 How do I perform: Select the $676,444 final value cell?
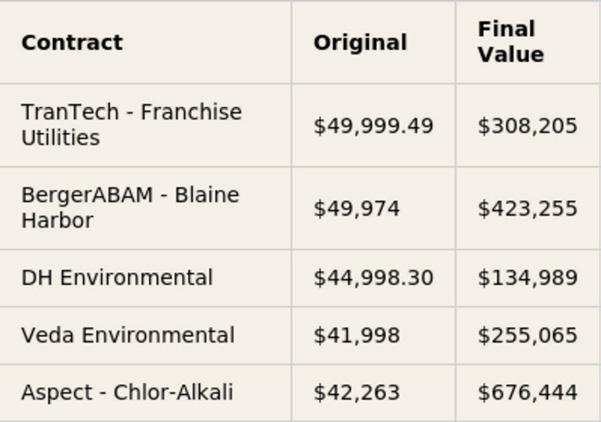tap(527, 393)
